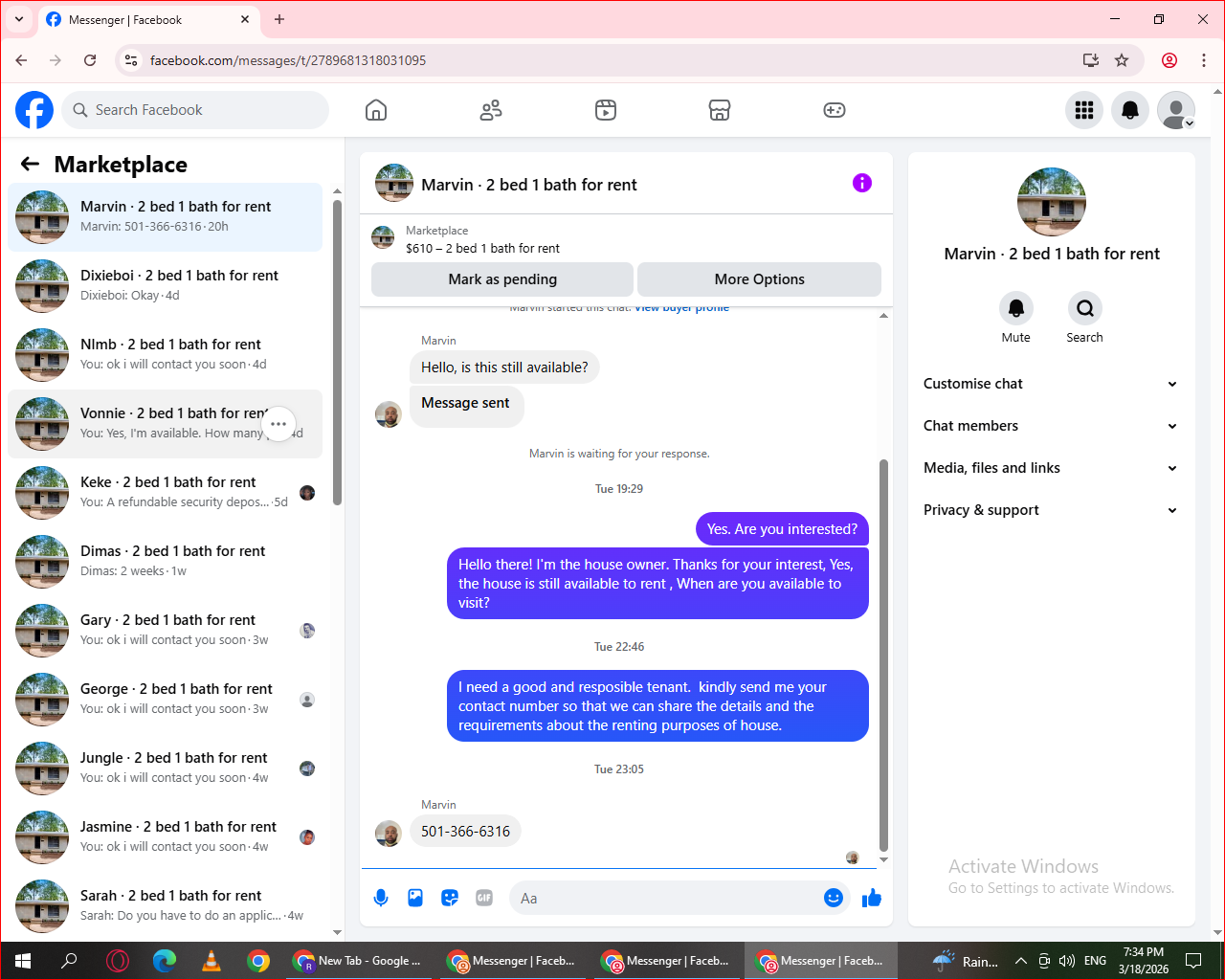The height and width of the screenshot is (980, 1225).
Task: View site information icon in address bar
Action: 131,60
